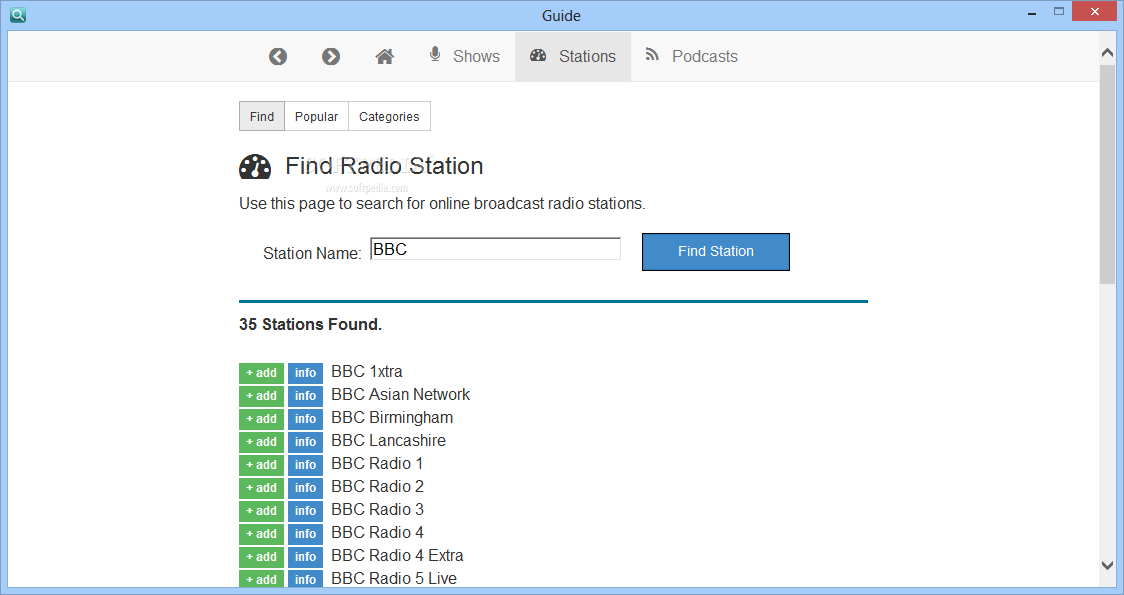Add BBC Radio 4 station
This screenshot has width=1124, height=595.
point(262,533)
